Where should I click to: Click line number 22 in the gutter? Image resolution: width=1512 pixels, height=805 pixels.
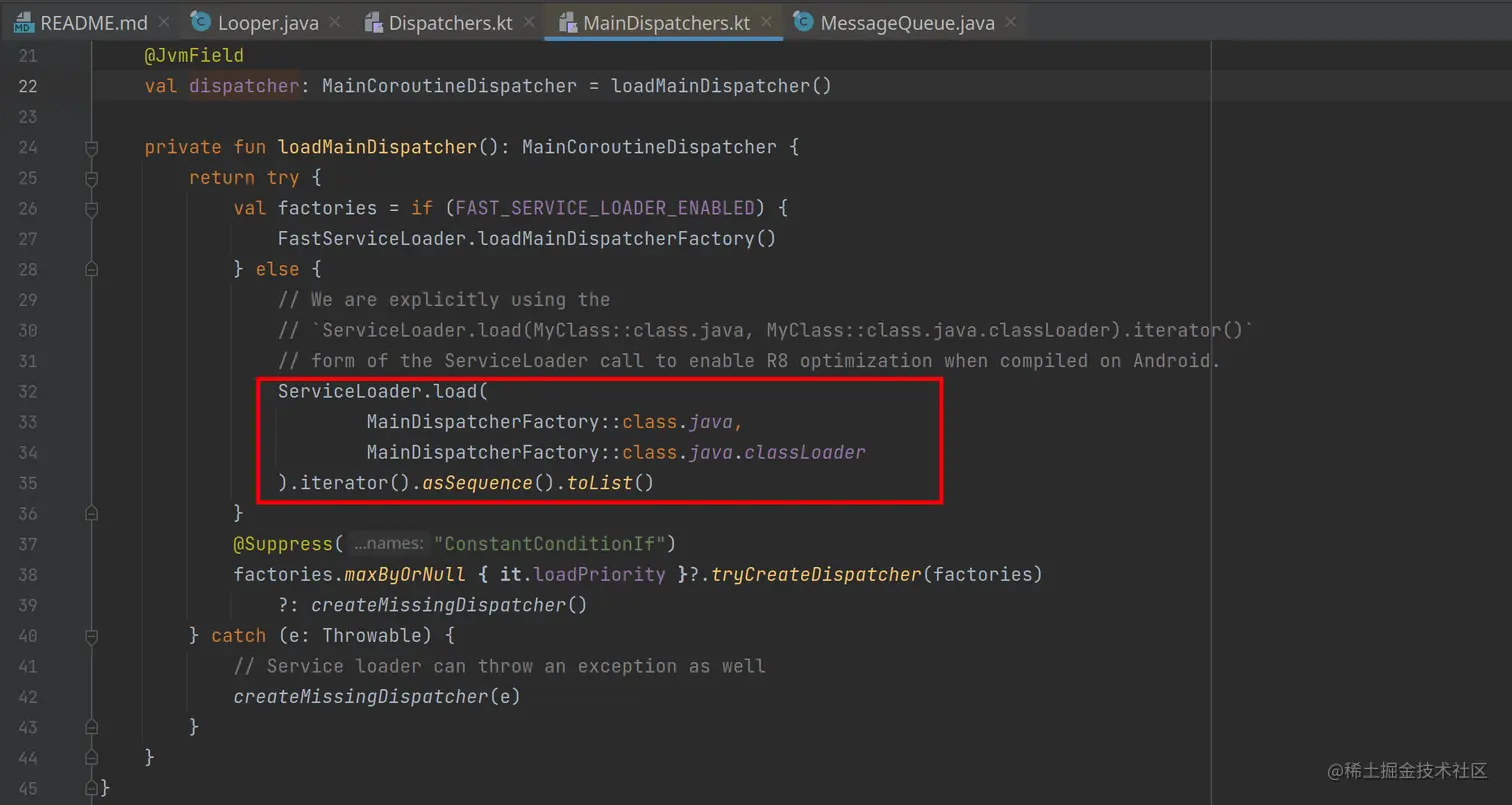tap(27, 86)
